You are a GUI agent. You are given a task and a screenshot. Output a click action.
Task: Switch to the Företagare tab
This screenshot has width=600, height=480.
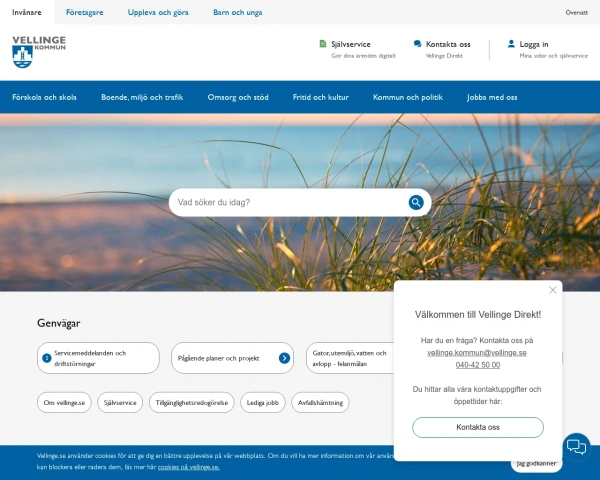pyautogui.click(x=85, y=12)
